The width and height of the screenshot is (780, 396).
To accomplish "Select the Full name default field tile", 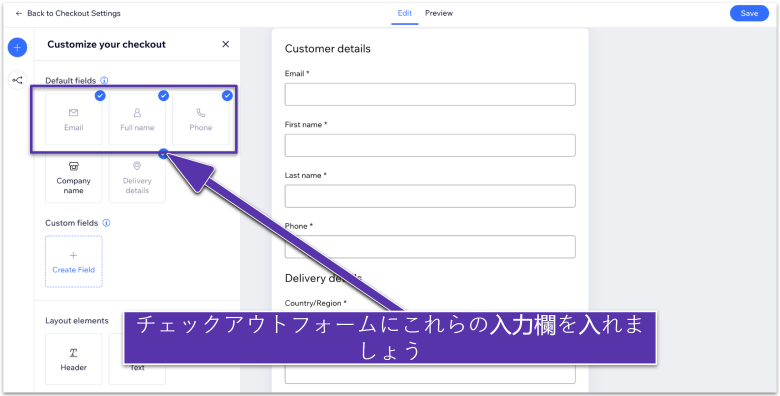I will click(x=137, y=119).
